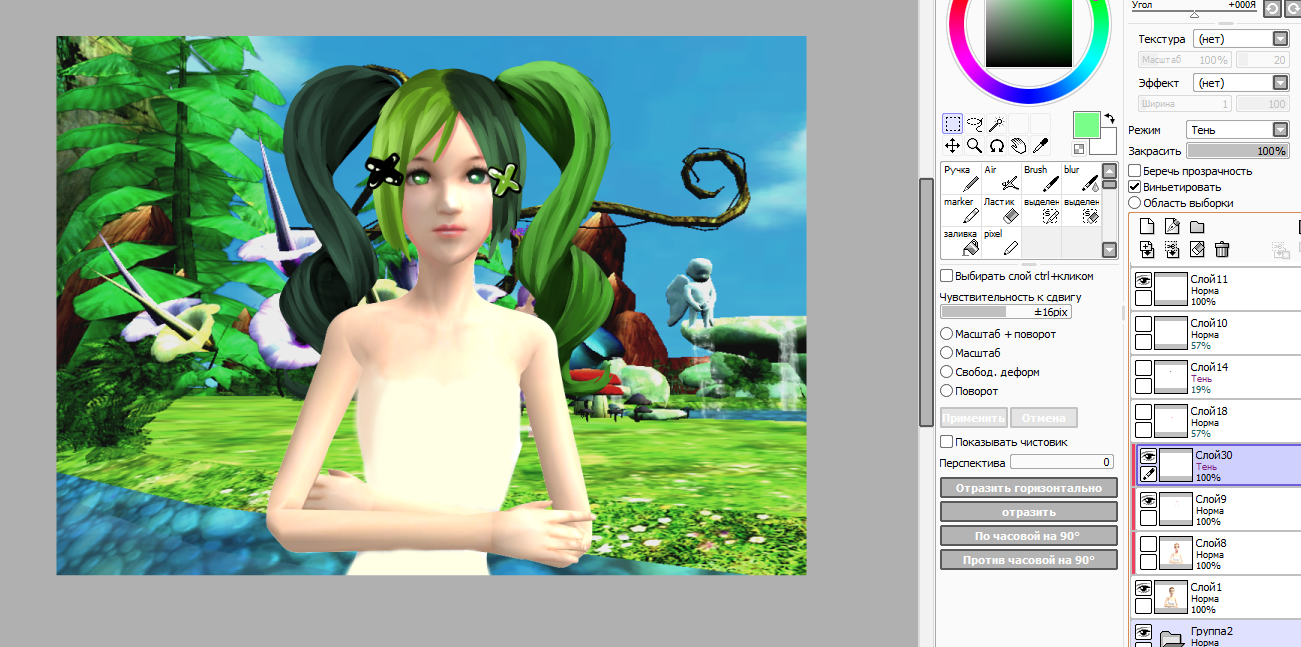Click the green foreground color swatch
The image size is (1301, 647).
point(1085,124)
